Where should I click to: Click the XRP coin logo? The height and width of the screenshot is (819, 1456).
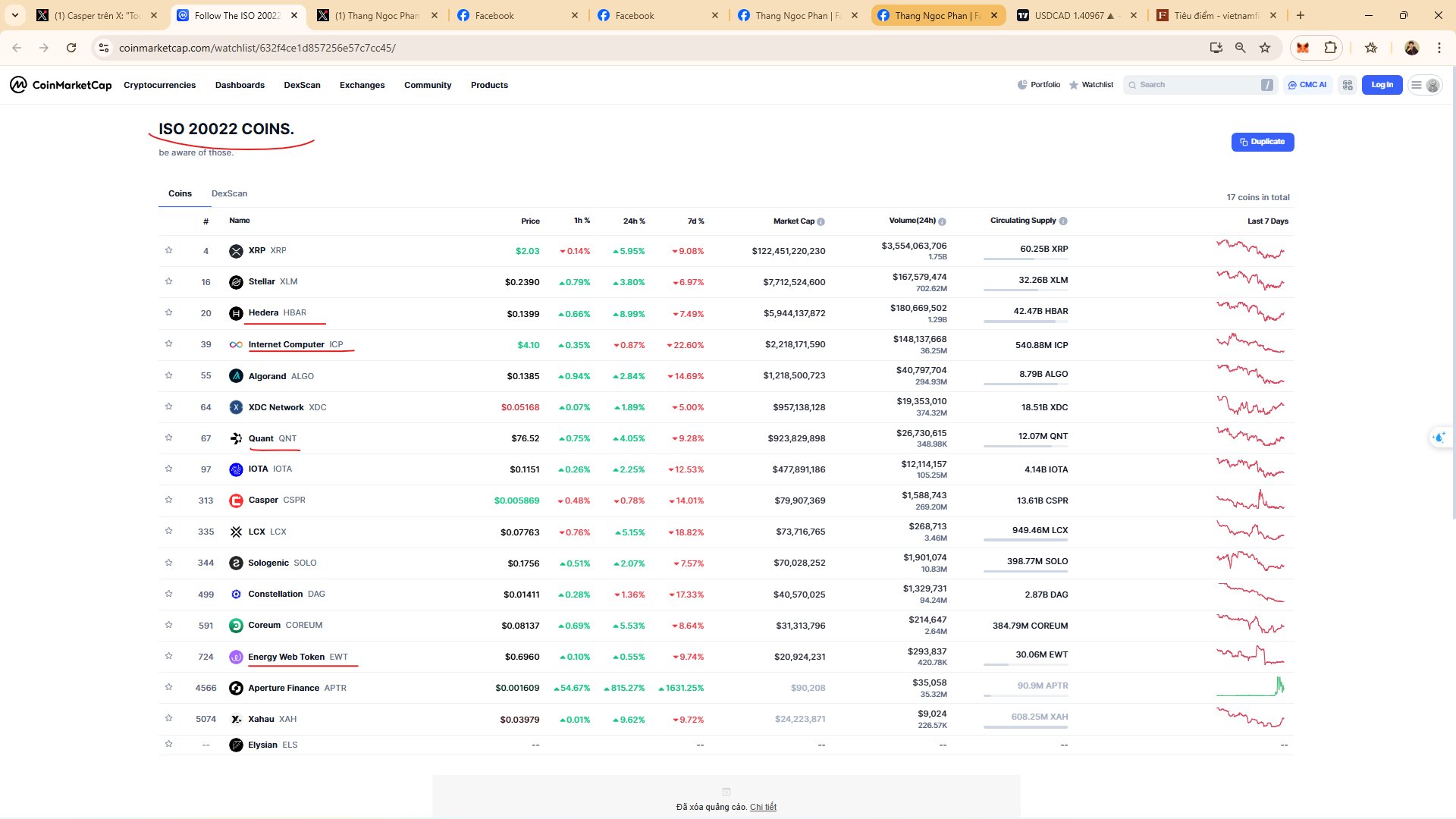236,251
